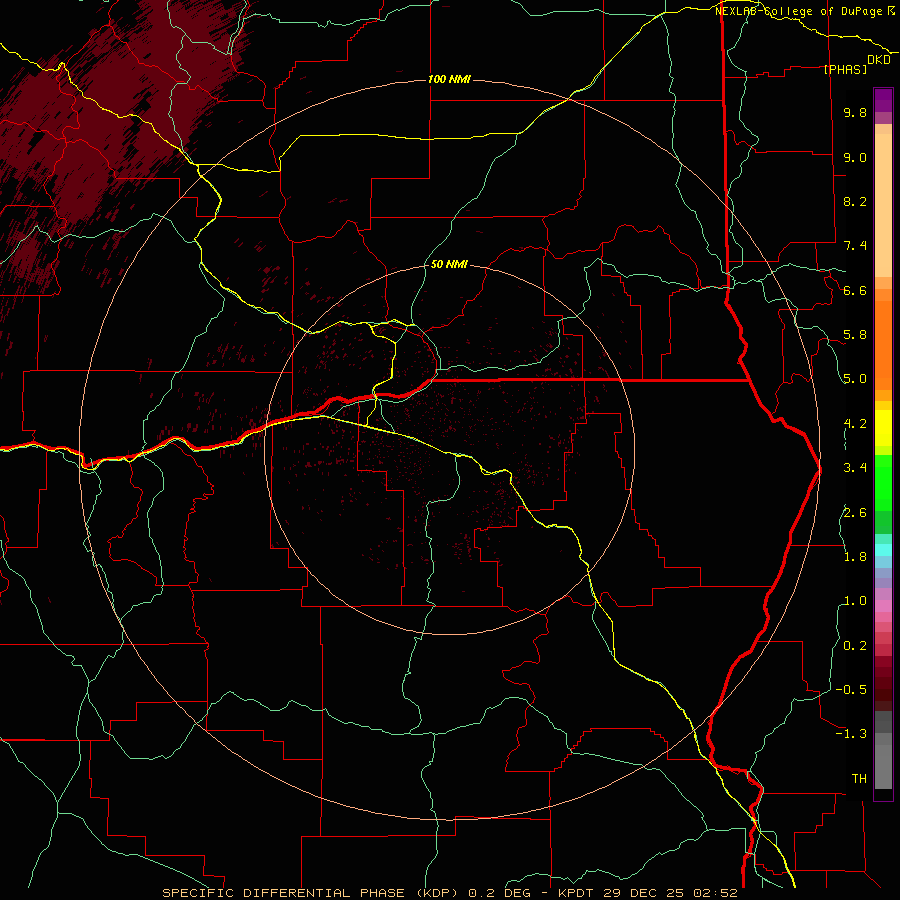Select the "8.2" scale label

[x=855, y=201]
